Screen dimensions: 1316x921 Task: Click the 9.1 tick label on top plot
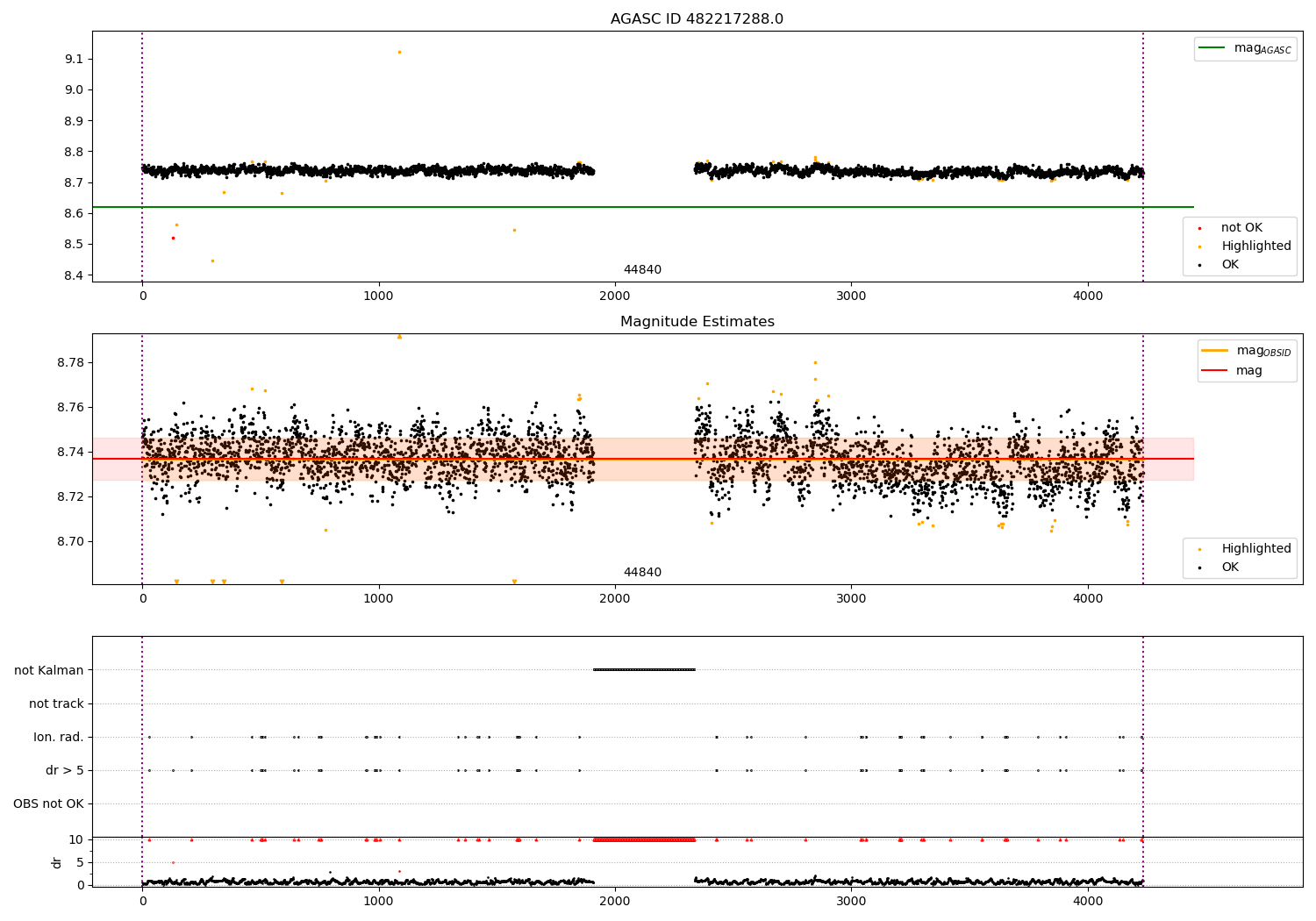(75, 59)
